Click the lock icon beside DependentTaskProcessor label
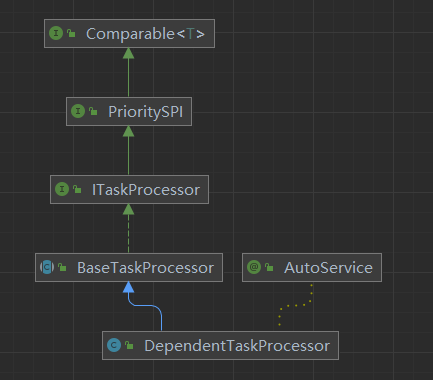 [129, 345]
